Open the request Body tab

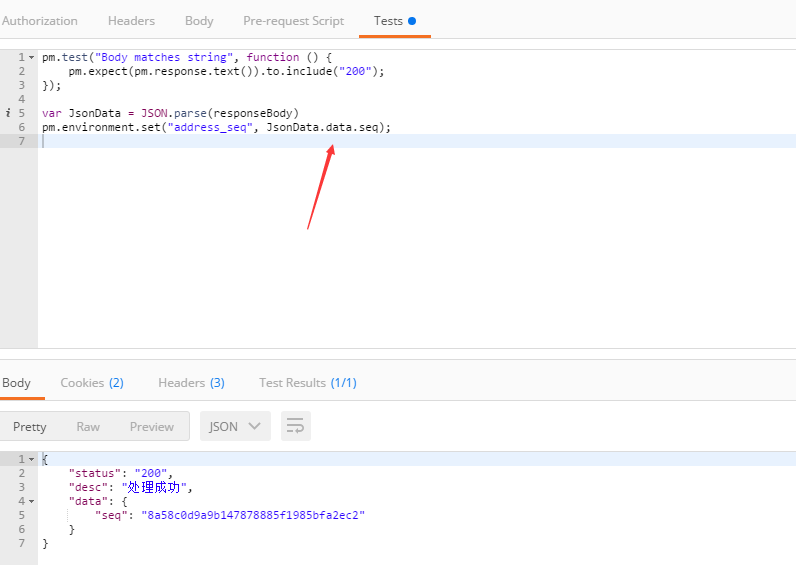199,21
